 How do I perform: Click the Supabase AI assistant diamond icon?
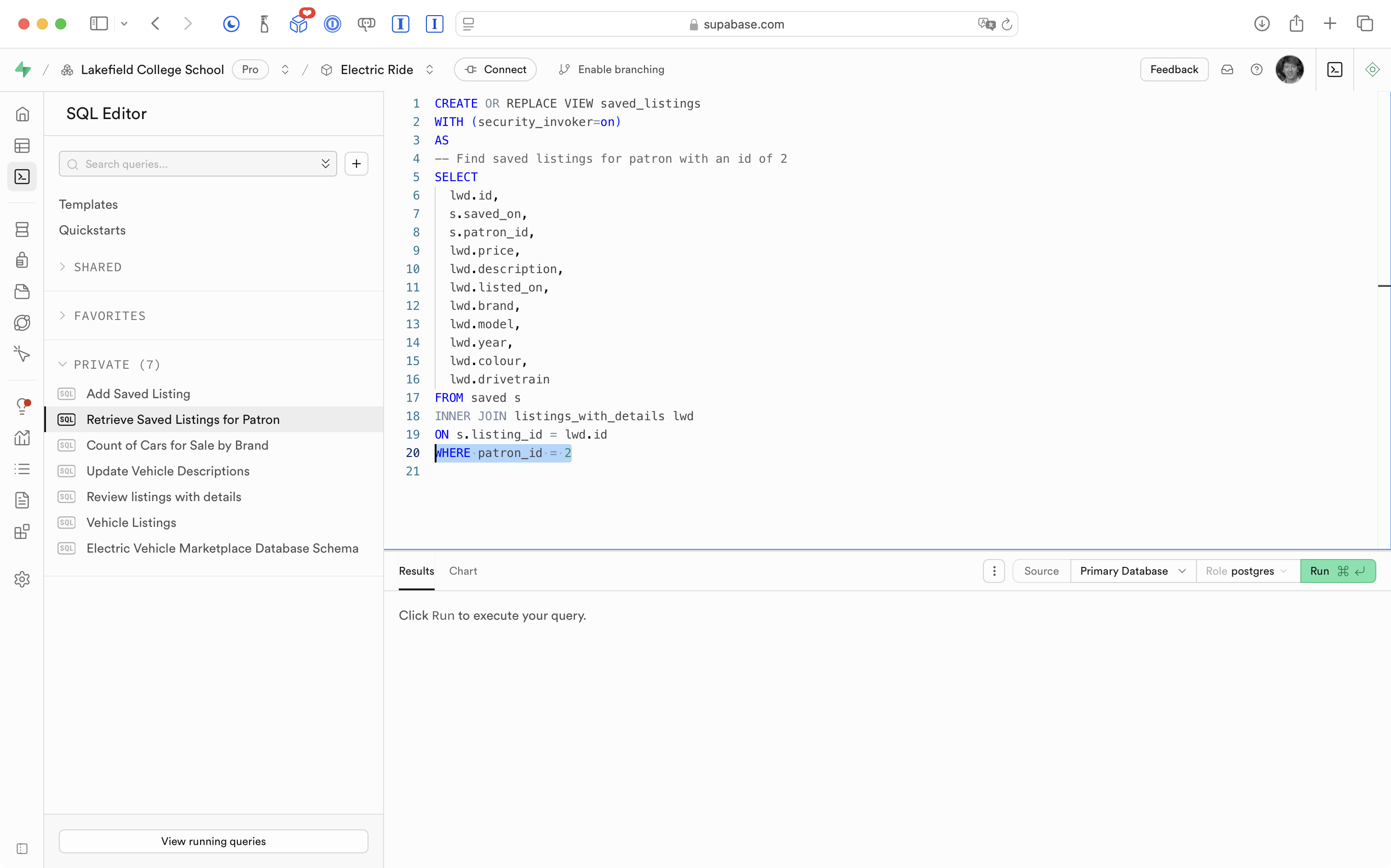[1372, 69]
